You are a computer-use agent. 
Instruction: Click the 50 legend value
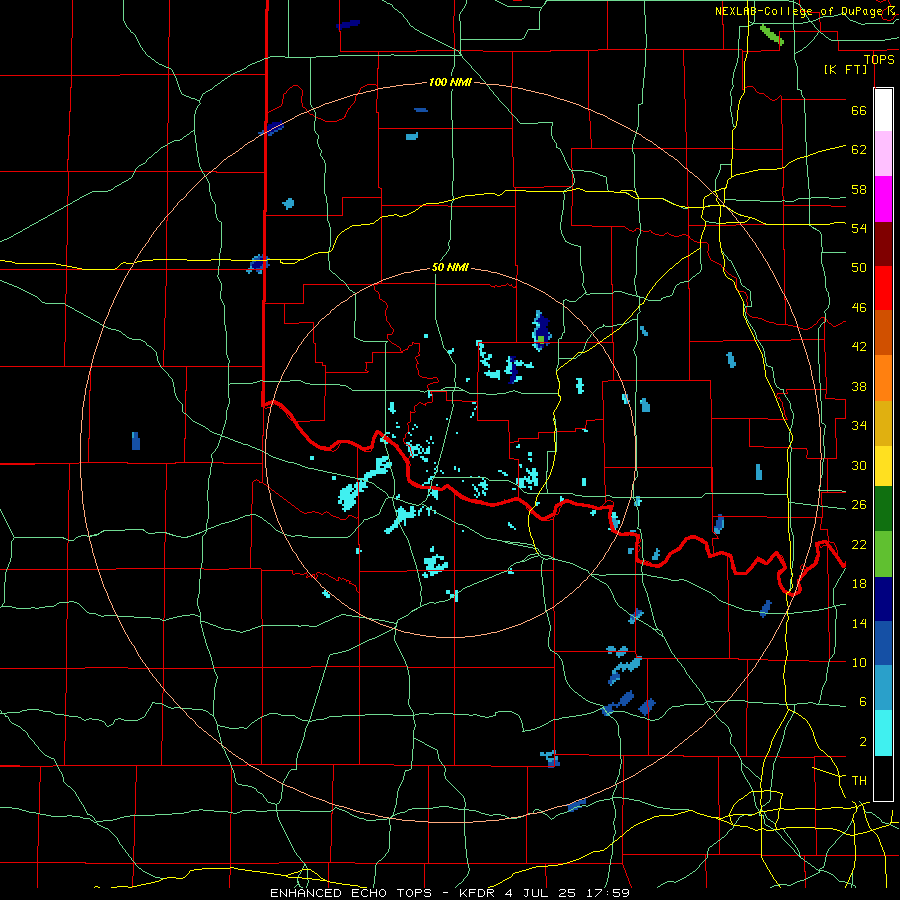point(859,268)
